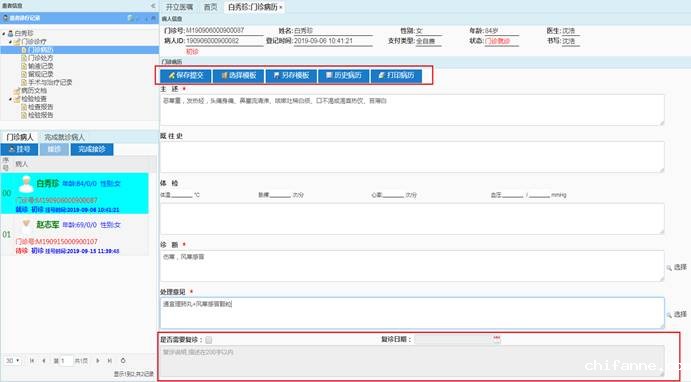The width and height of the screenshot is (691, 382).
Task: Click the 复诊说明 text area
Action: [412, 361]
